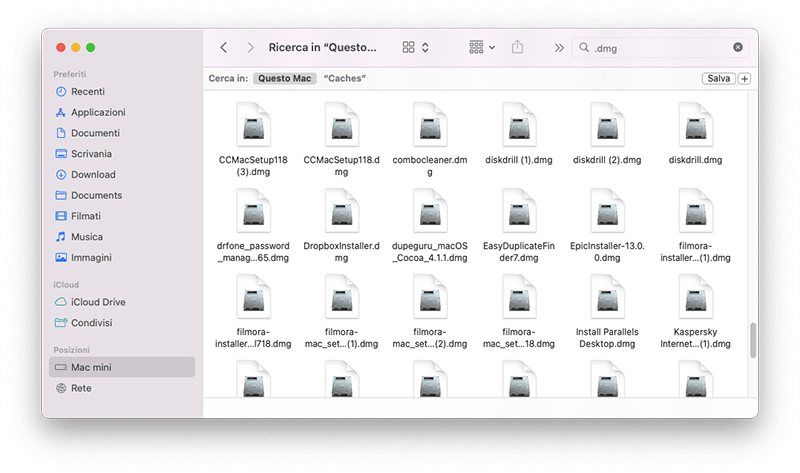Open the group-by dropdown
Viewport: 800px width, 473px height.
coord(482,47)
